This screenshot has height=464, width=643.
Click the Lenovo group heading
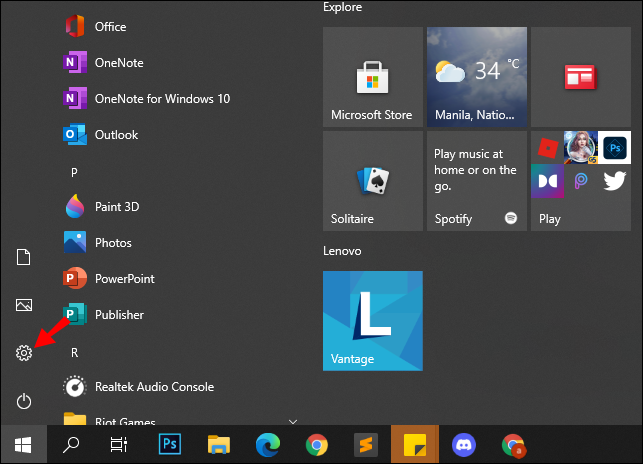pos(342,251)
